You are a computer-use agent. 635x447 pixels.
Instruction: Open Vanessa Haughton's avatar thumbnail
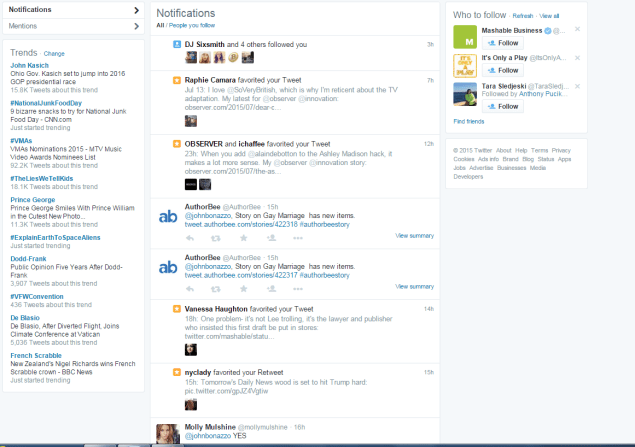(191, 350)
